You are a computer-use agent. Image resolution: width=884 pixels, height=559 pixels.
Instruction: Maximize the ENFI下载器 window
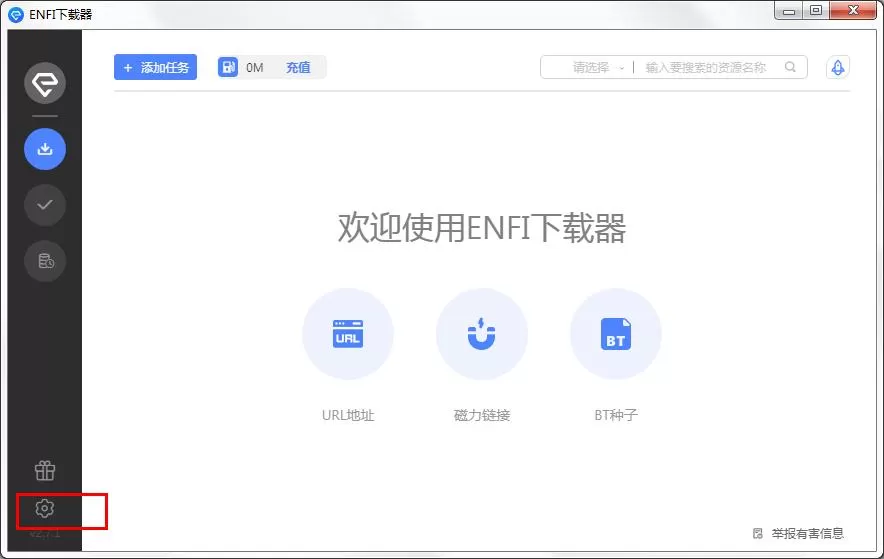coord(816,10)
